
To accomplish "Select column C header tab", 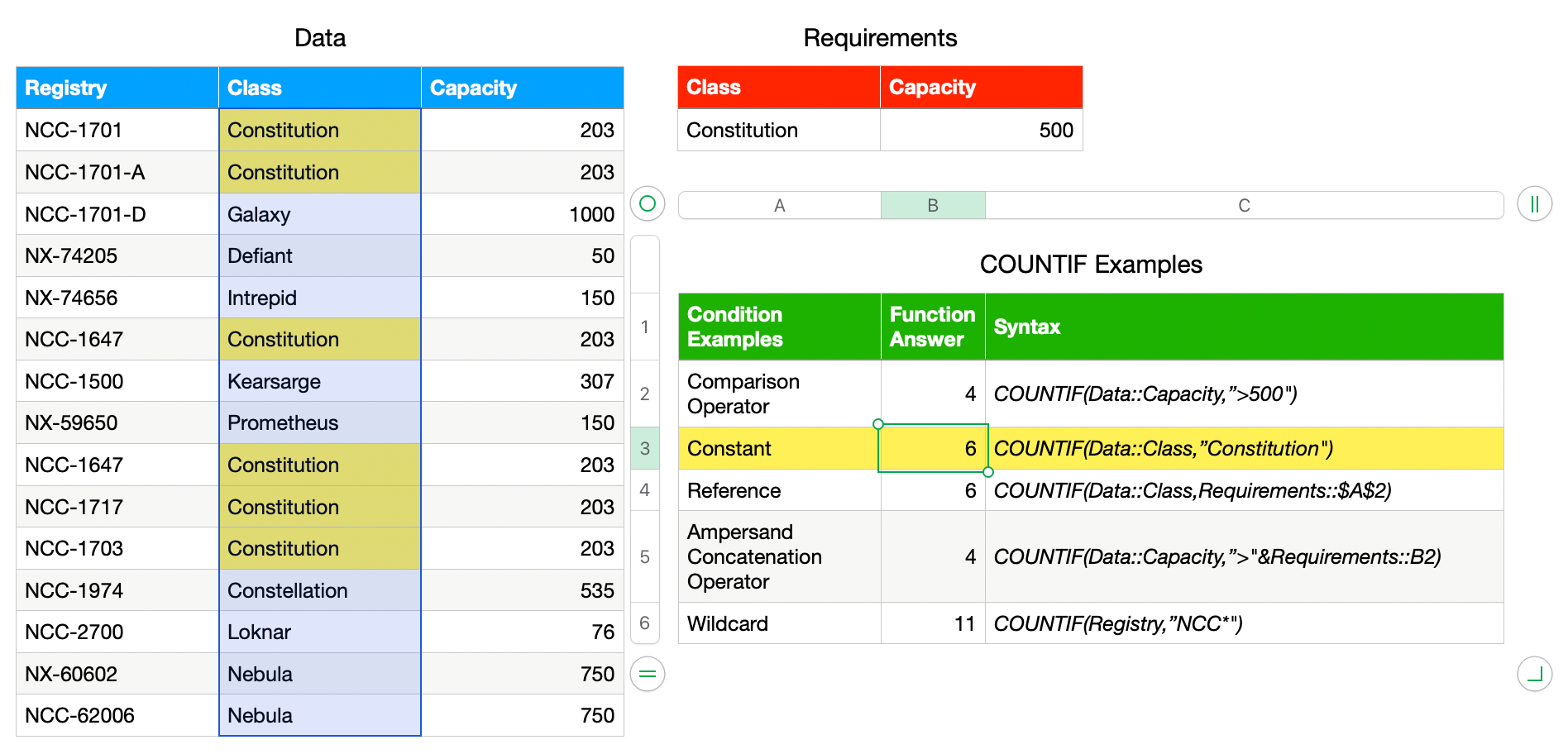I will click(x=1244, y=206).
